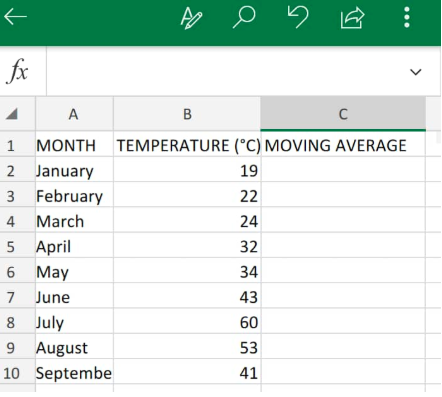Tap the back arrow icon
The height and width of the screenshot is (397, 442).
click(x=15, y=17)
